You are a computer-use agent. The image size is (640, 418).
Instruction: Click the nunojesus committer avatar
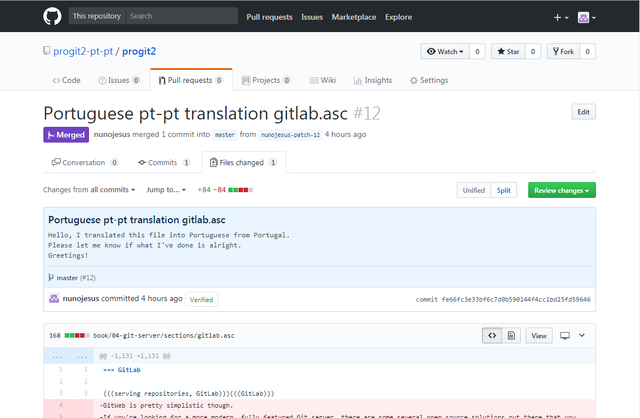coord(54,298)
